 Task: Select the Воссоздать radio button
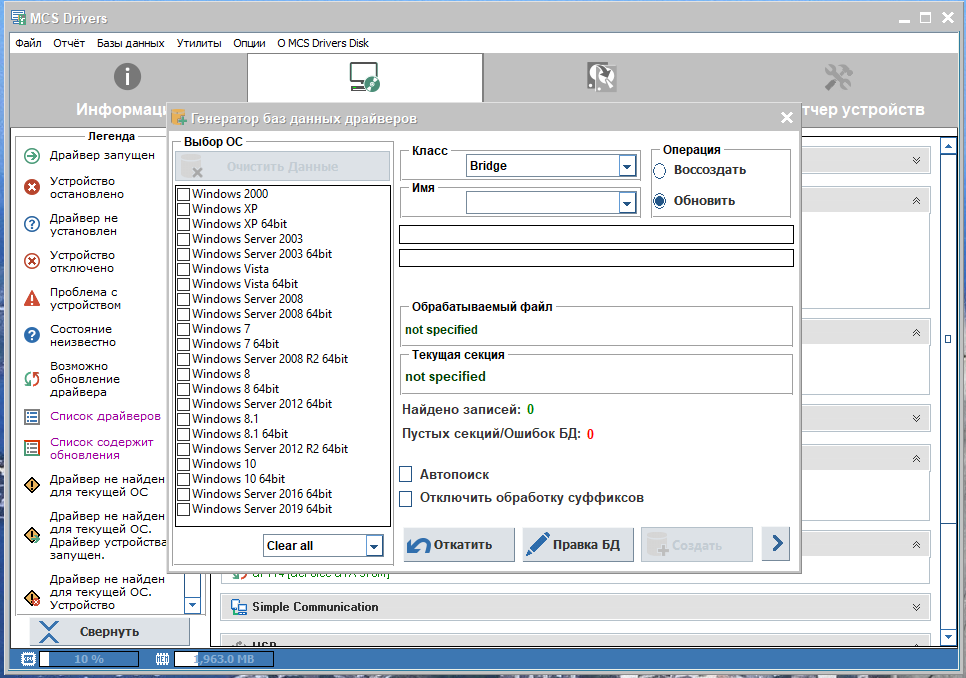click(660, 171)
